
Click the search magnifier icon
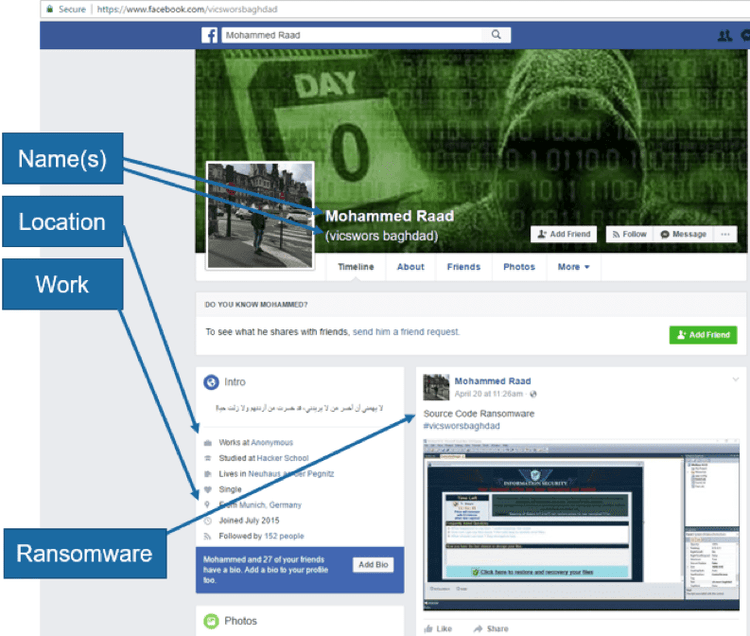coord(496,35)
